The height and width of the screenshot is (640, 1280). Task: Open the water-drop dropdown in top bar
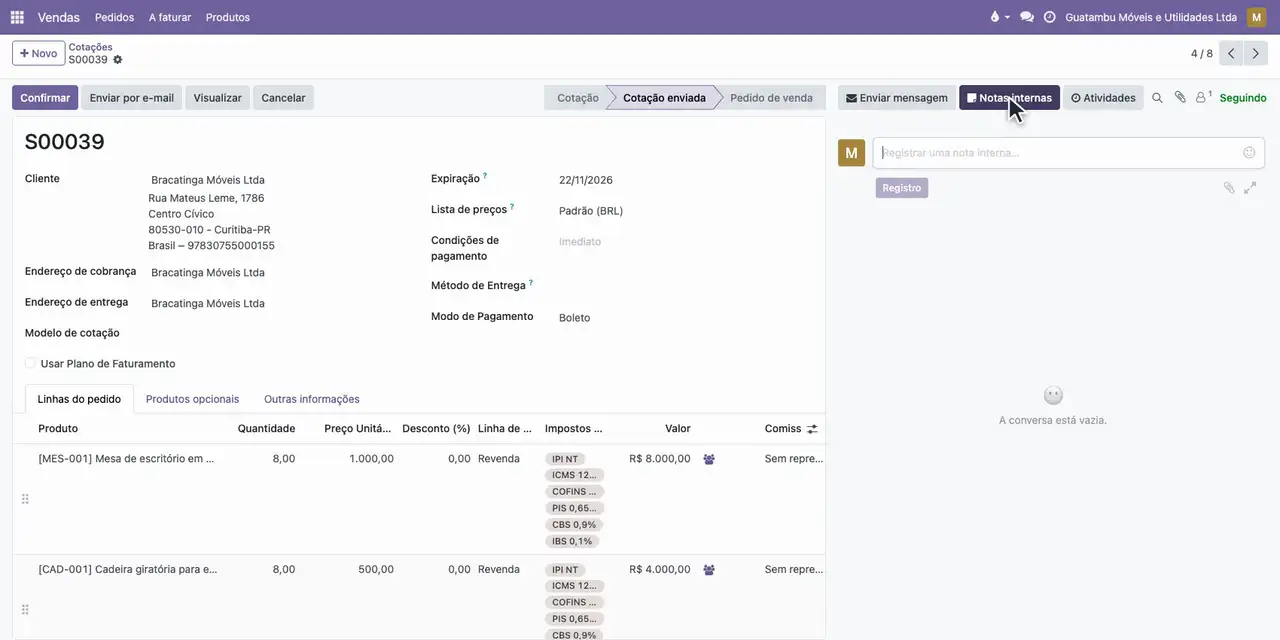(999, 17)
